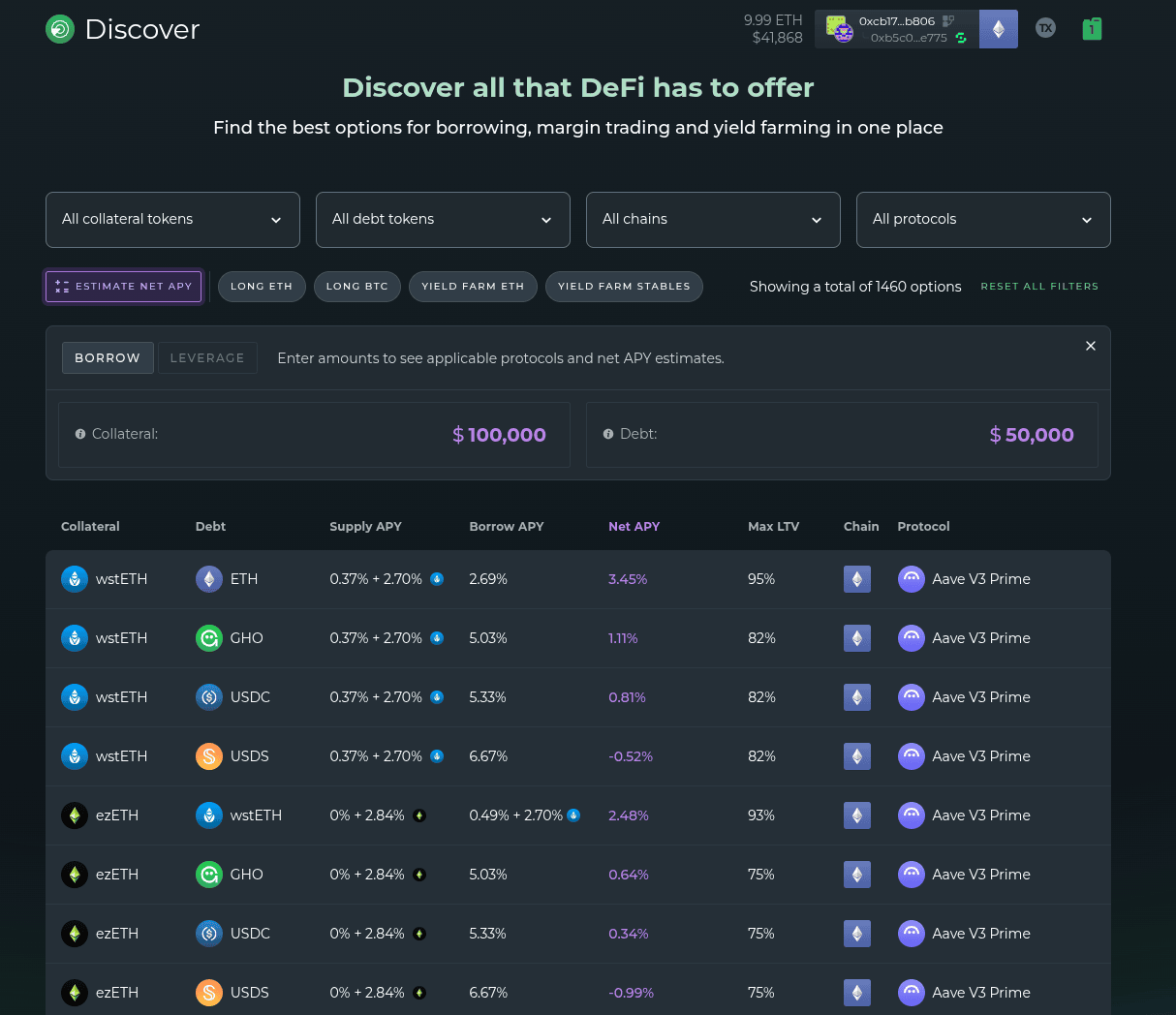Open the Ethereum network selector
The height and width of the screenshot is (1015, 1176).
(x=999, y=29)
